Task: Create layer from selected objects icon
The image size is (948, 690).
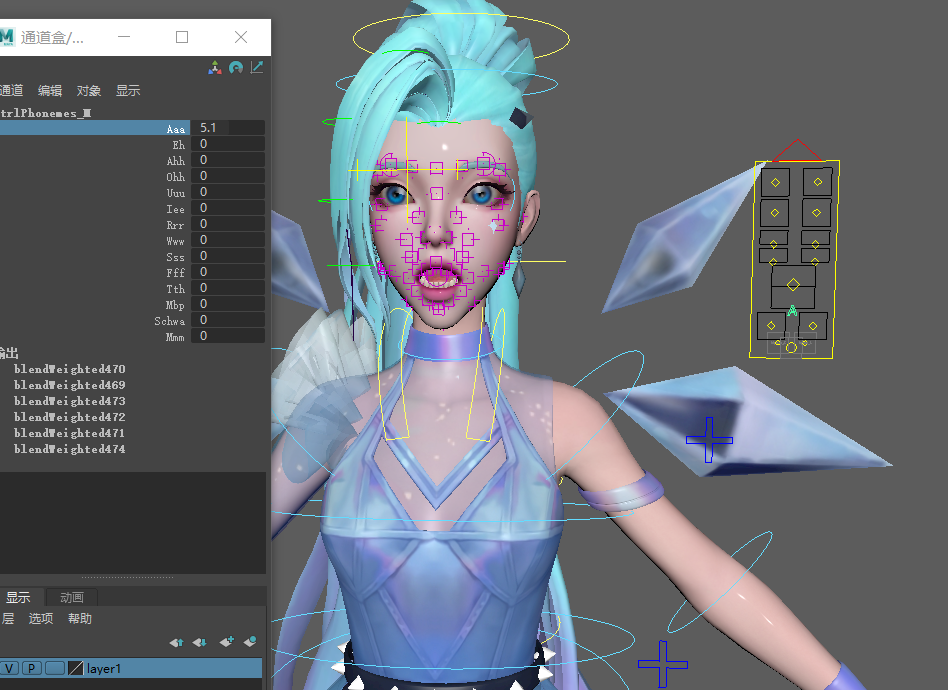Action: coord(249,642)
